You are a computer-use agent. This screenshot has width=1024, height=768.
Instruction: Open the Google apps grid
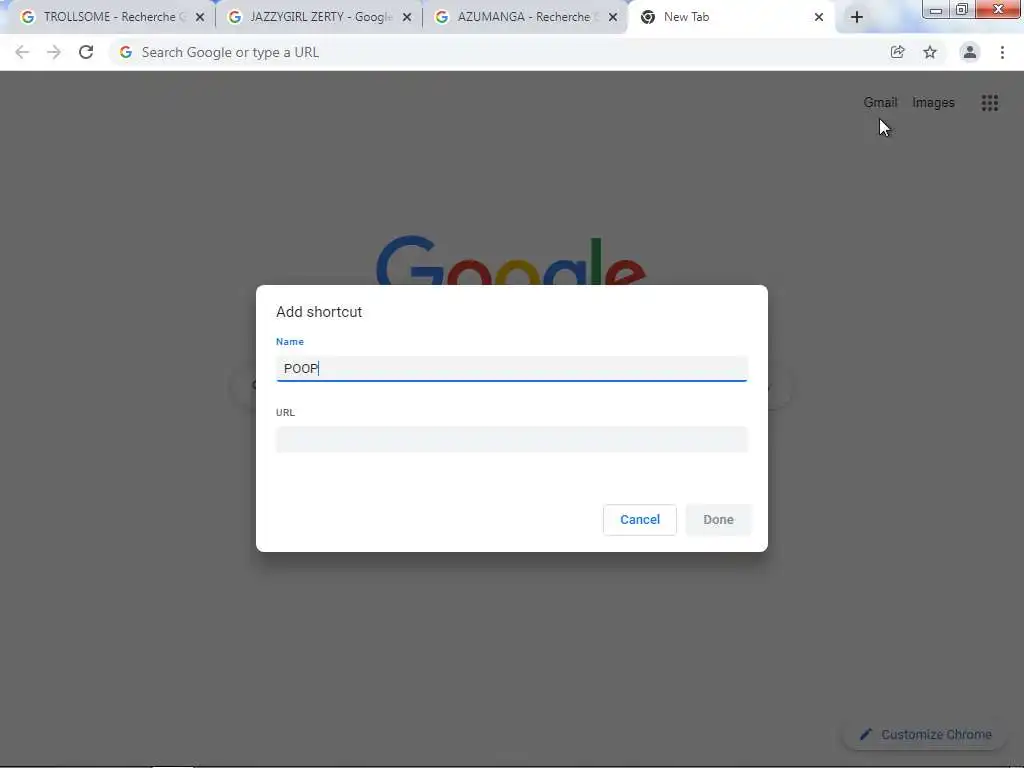[x=989, y=103]
